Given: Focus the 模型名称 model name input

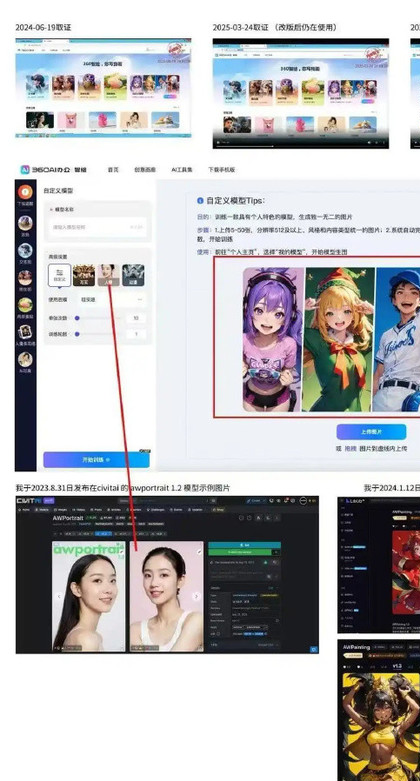Looking at the screenshot, I should (98, 227).
